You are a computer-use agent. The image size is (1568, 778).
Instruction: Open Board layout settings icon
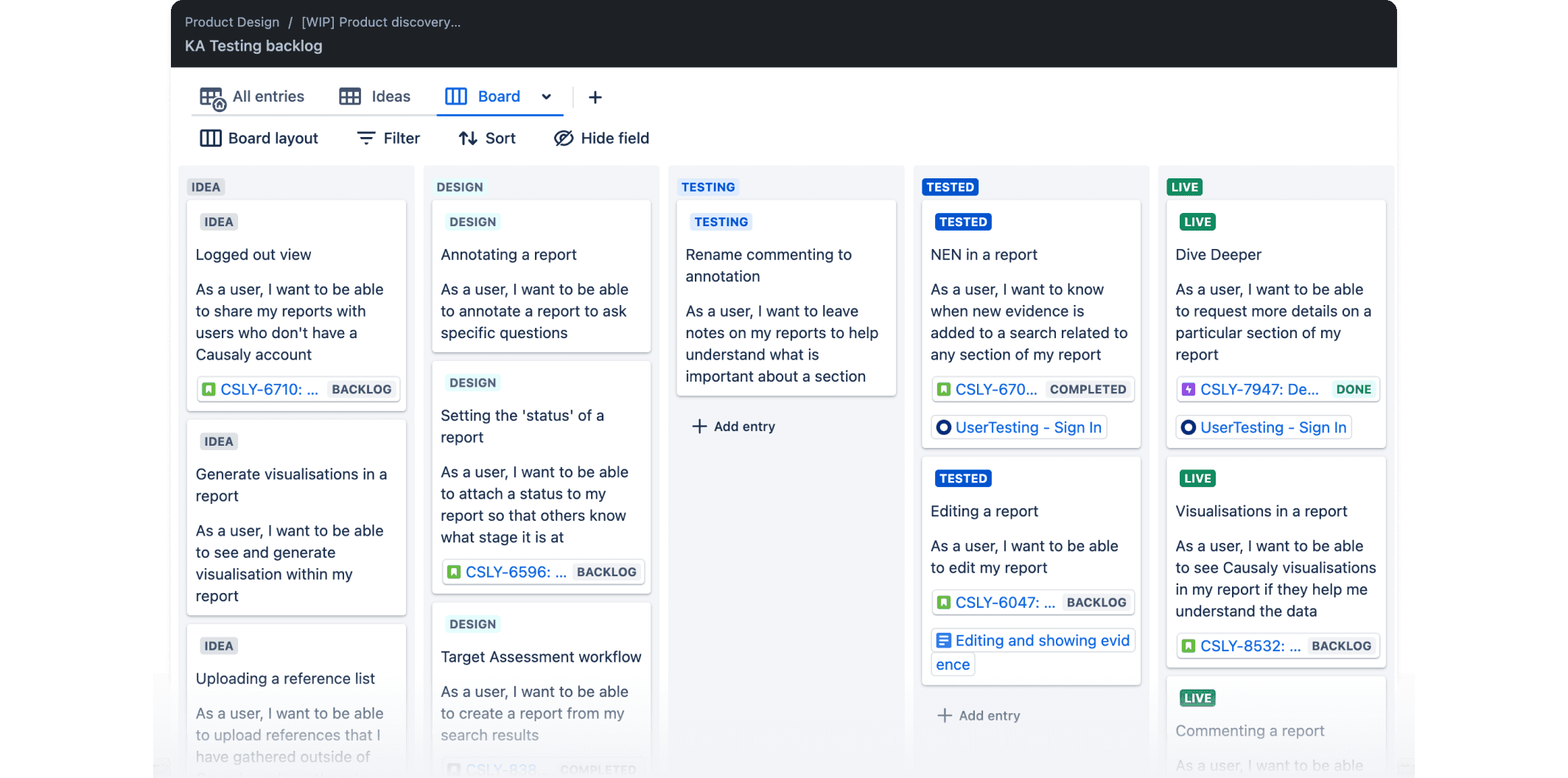pos(210,138)
